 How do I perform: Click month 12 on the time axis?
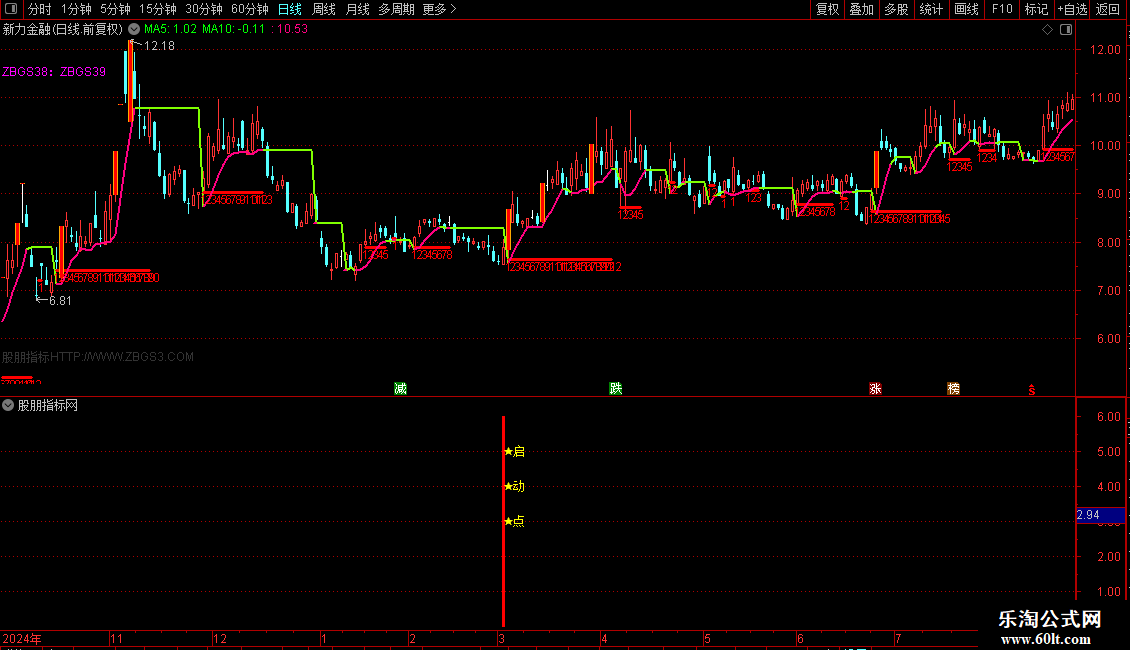pos(220,638)
